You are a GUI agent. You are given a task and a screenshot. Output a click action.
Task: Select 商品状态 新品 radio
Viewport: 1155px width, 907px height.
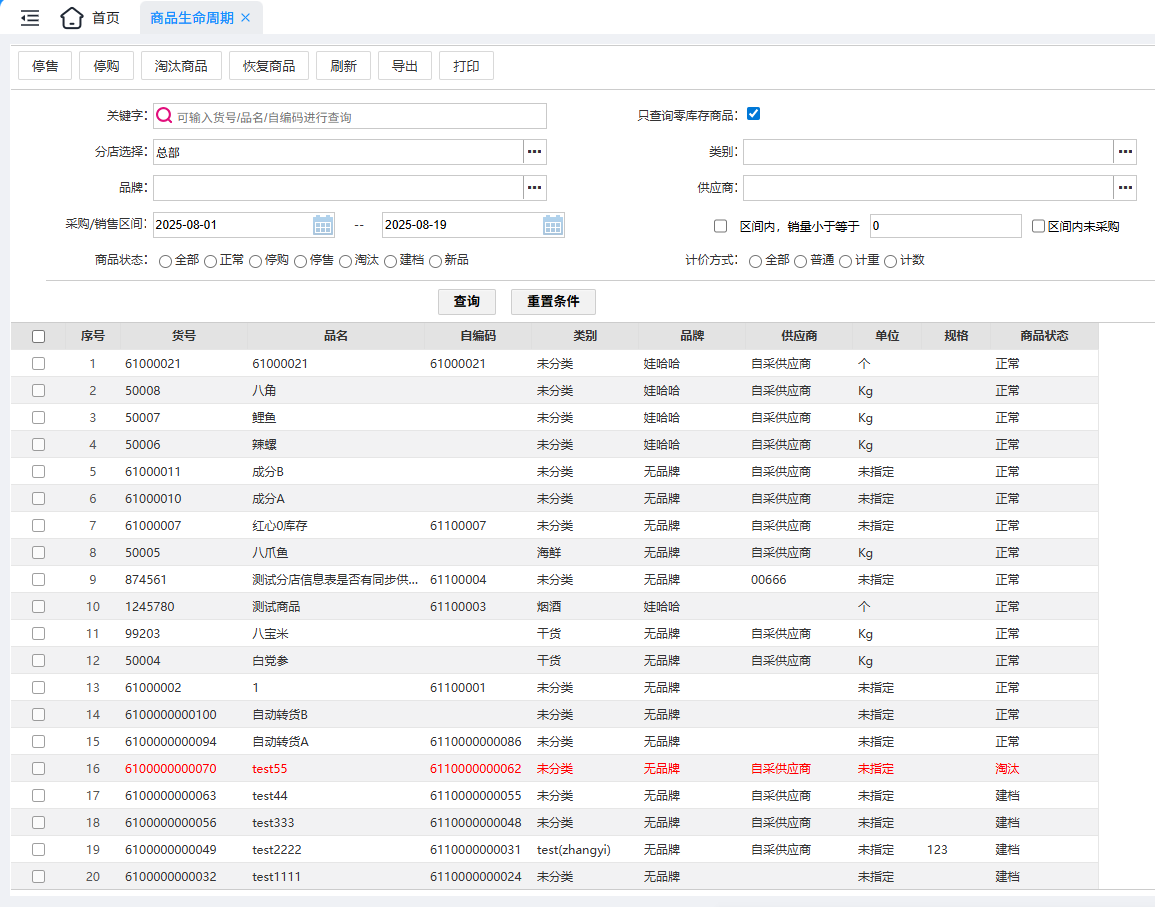point(435,261)
